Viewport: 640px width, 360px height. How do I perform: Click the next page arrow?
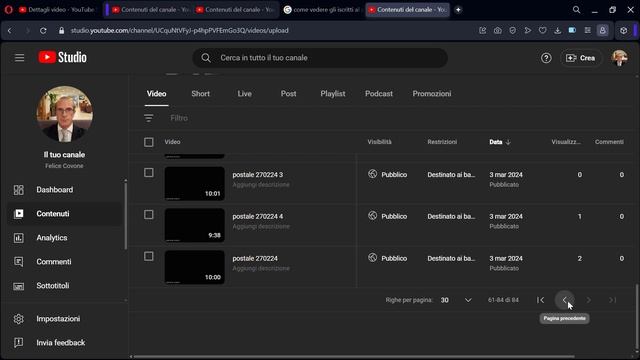click(x=589, y=300)
